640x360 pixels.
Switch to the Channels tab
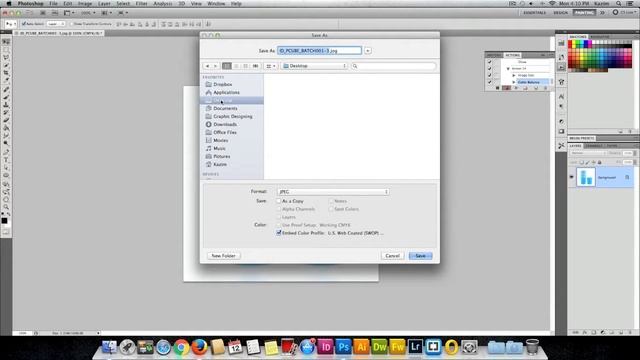click(x=594, y=146)
